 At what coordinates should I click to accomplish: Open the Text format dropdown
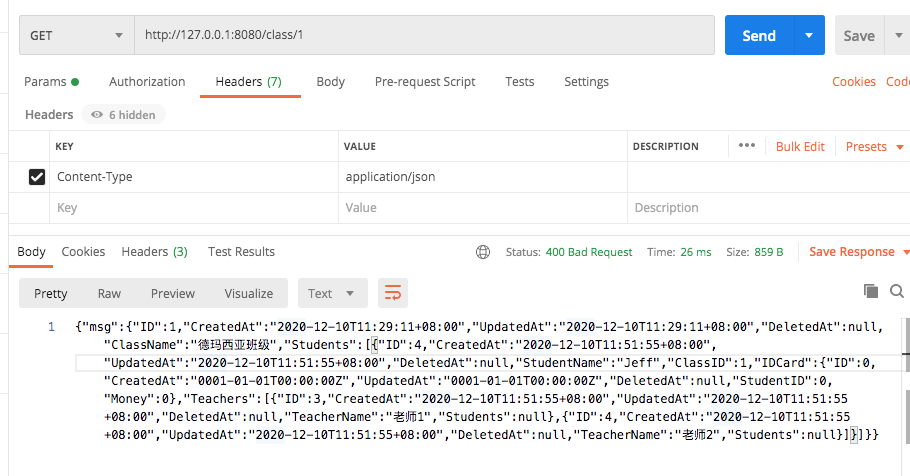click(332, 293)
